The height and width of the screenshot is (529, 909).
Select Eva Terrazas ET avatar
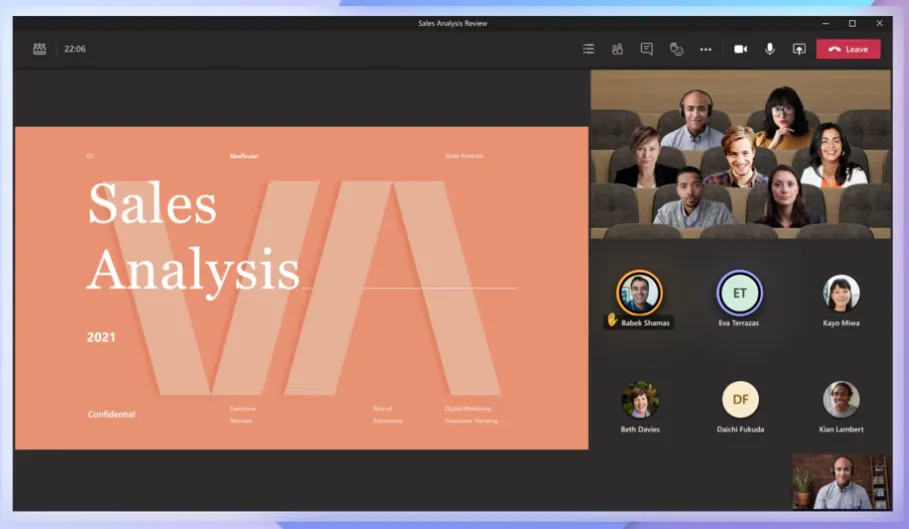click(739, 293)
